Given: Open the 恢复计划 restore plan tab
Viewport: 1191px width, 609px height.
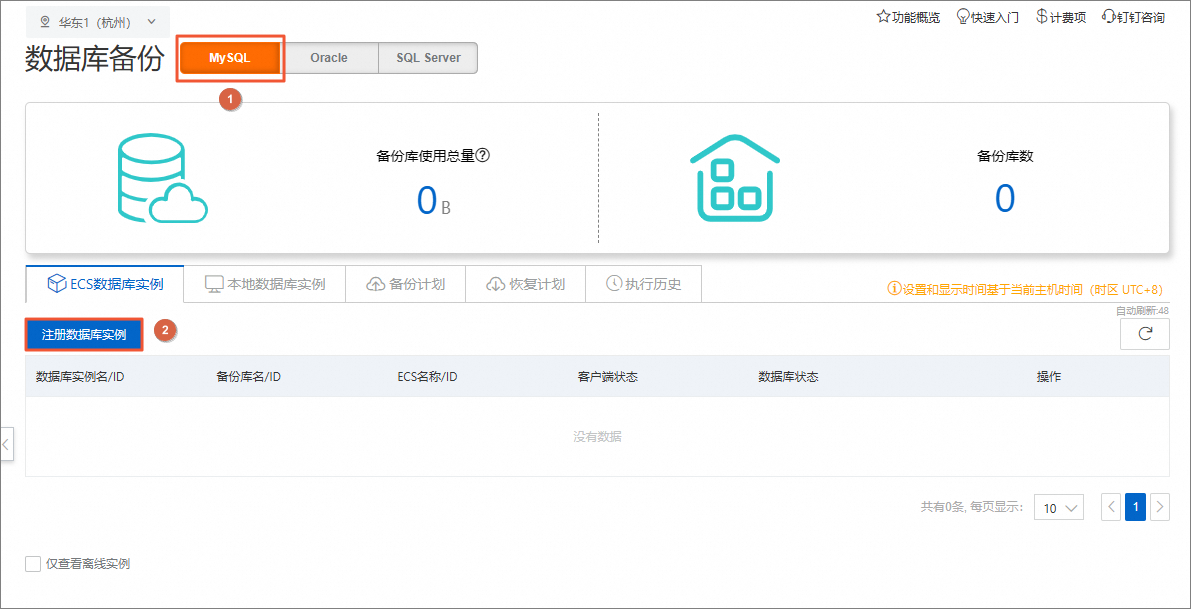Looking at the screenshot, I should (x=526, y=285).
